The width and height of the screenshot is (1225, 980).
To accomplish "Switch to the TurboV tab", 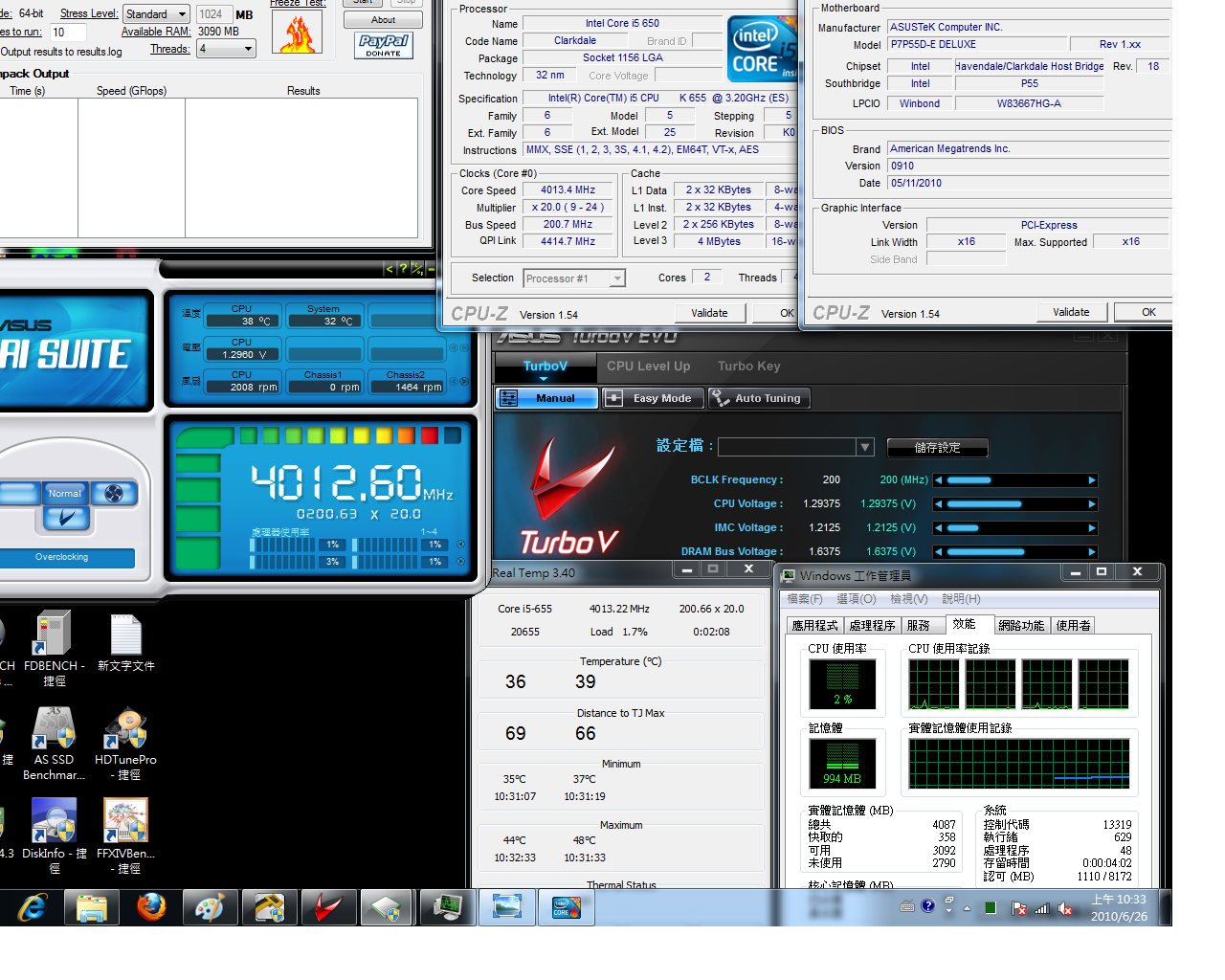I will 546,367.
